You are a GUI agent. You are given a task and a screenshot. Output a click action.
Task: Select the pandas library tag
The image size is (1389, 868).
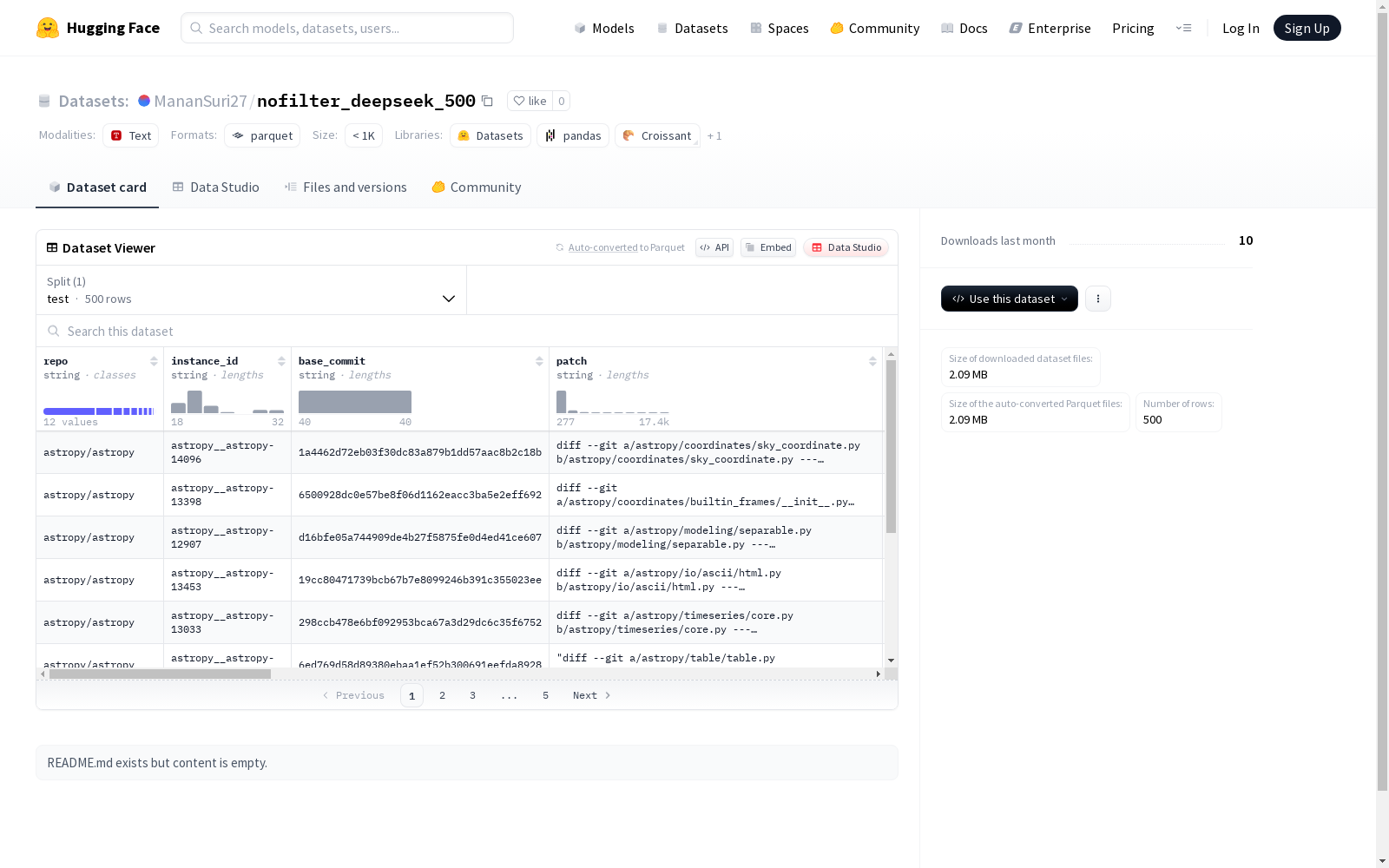573,135
